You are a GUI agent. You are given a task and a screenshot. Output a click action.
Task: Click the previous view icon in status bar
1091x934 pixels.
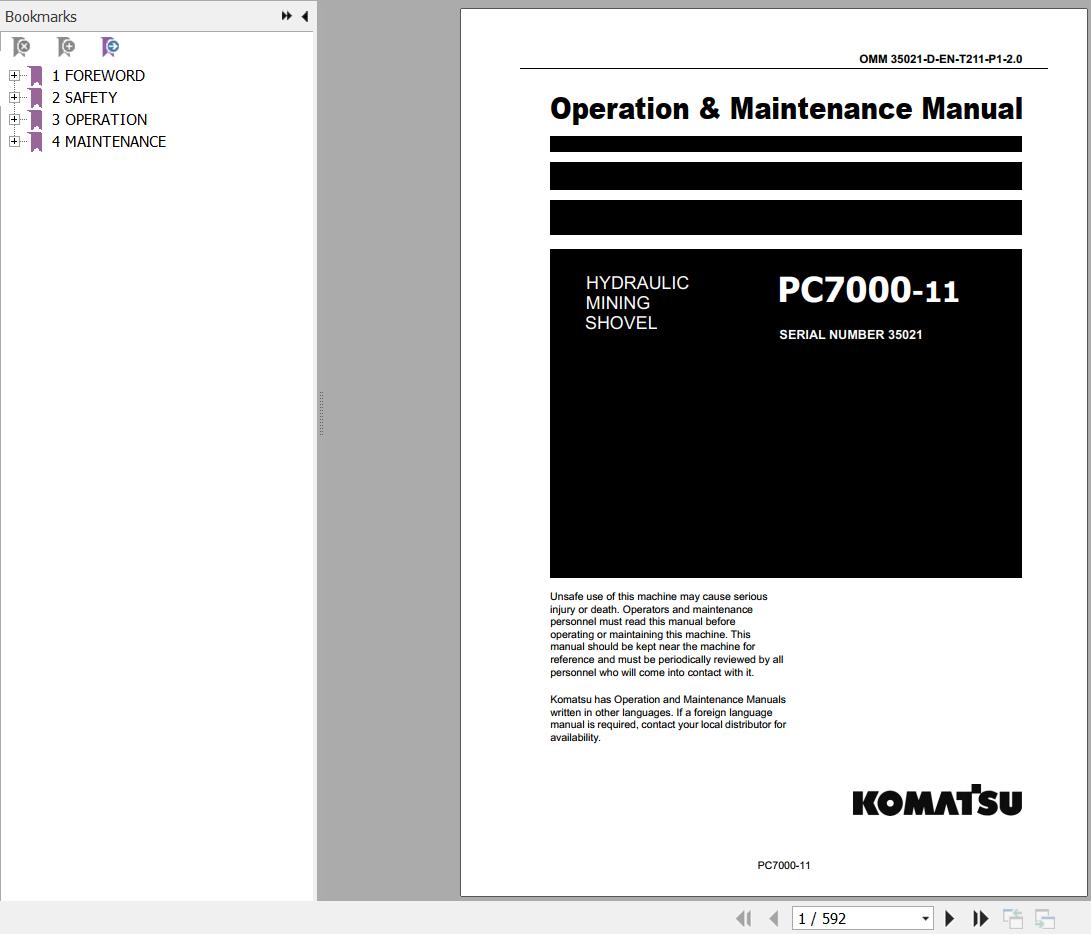pos(1012,919)
